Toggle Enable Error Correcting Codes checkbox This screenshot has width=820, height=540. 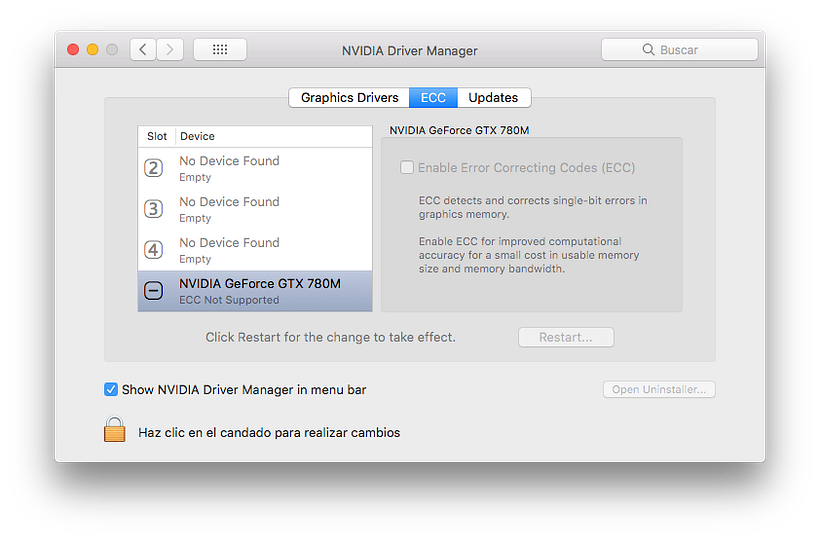click(406, 167)
